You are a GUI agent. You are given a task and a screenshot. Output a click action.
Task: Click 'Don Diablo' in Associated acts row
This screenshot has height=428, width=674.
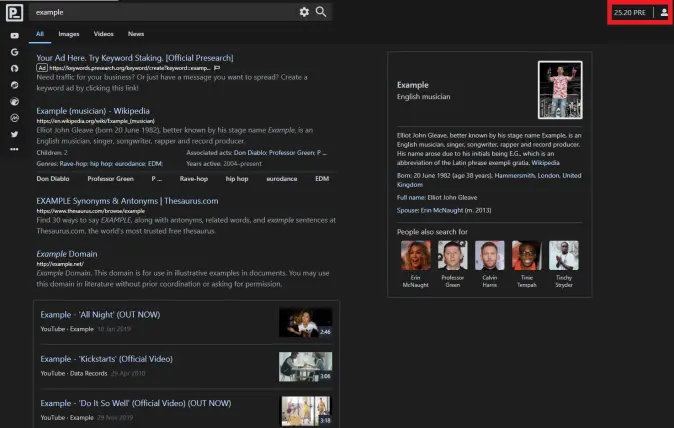tap(251, 153)
